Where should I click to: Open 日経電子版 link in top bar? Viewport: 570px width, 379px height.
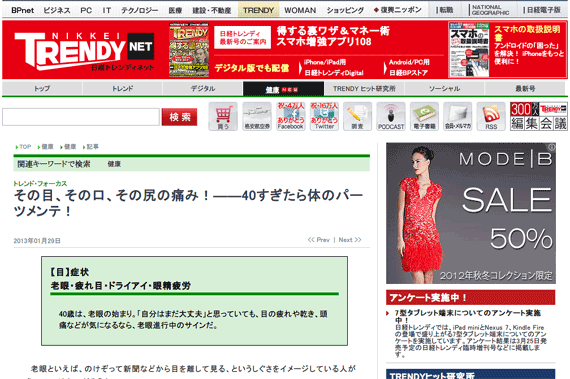pos(542,10)
